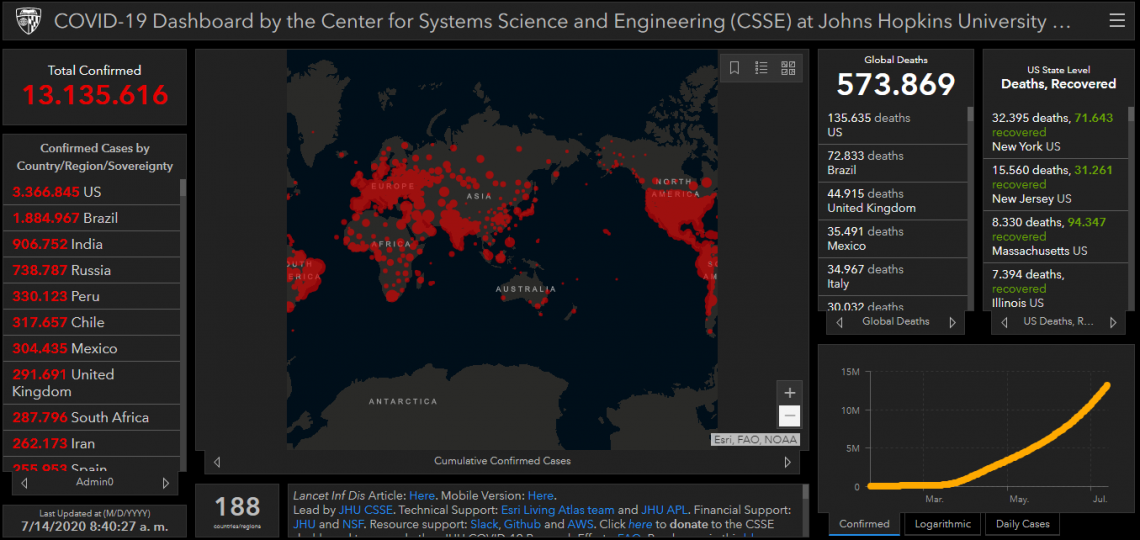
Task: Select South Africa in confirmed cases list
Action: pyautogui.click(x=92, y=418)
